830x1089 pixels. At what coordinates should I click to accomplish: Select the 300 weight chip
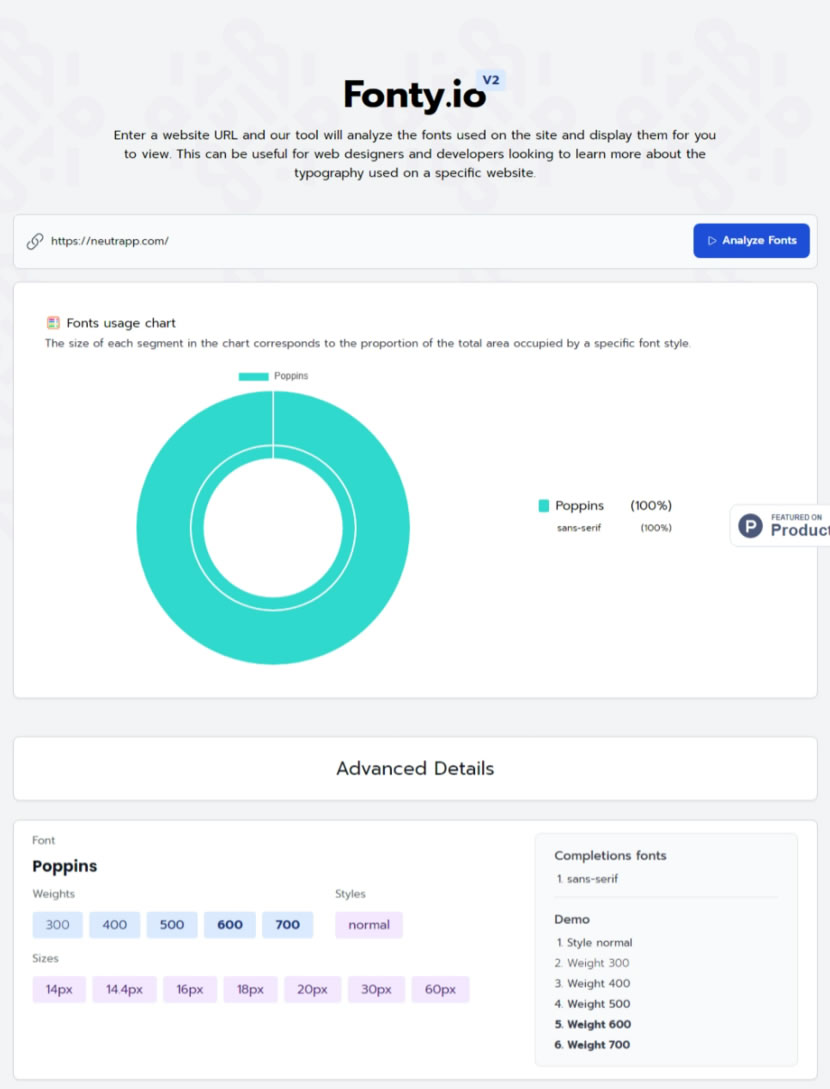[x=57, y=925]
